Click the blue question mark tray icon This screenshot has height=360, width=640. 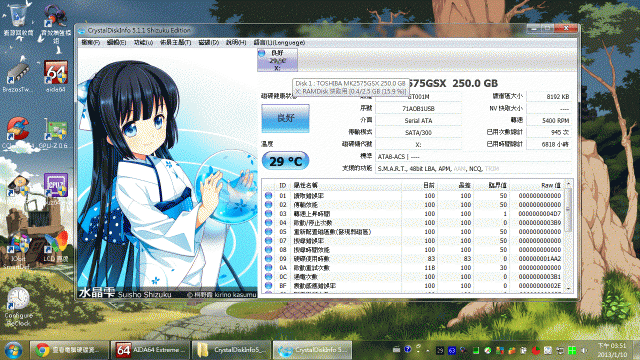click(407, 350)
